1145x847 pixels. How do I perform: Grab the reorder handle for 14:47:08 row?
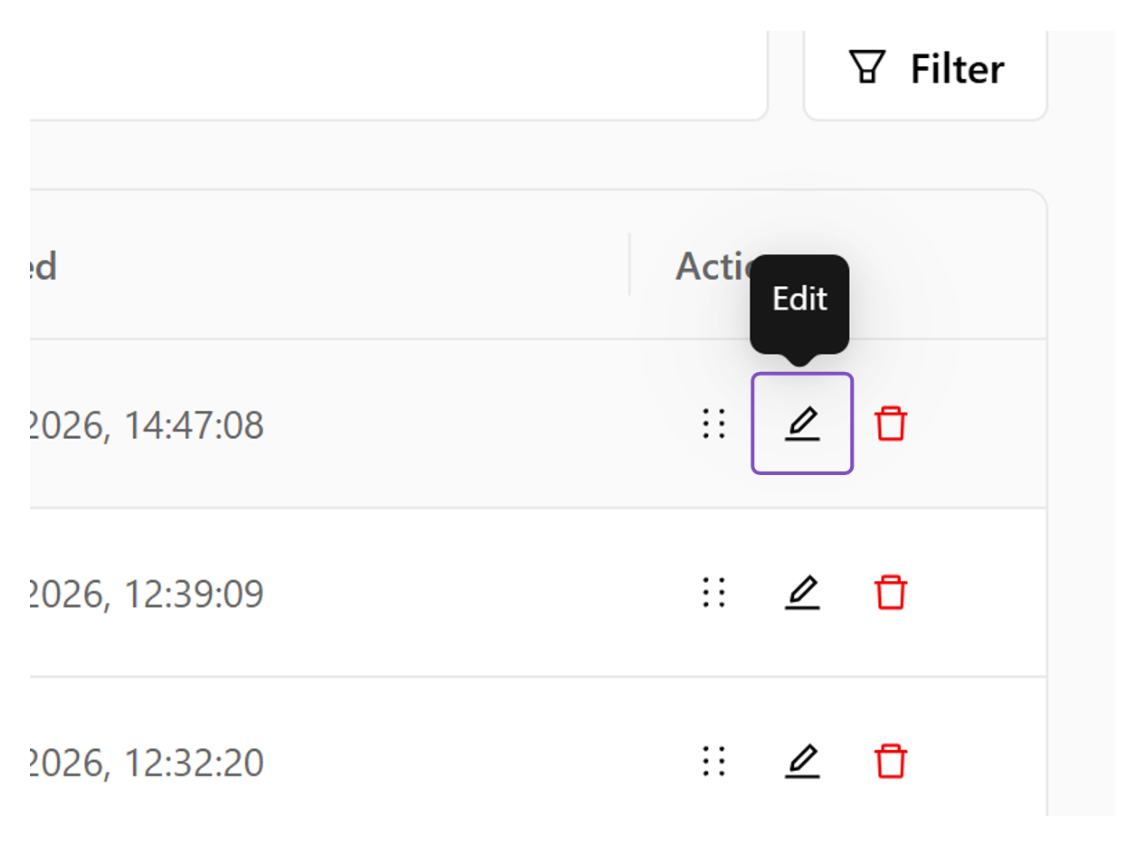[713, 424]
